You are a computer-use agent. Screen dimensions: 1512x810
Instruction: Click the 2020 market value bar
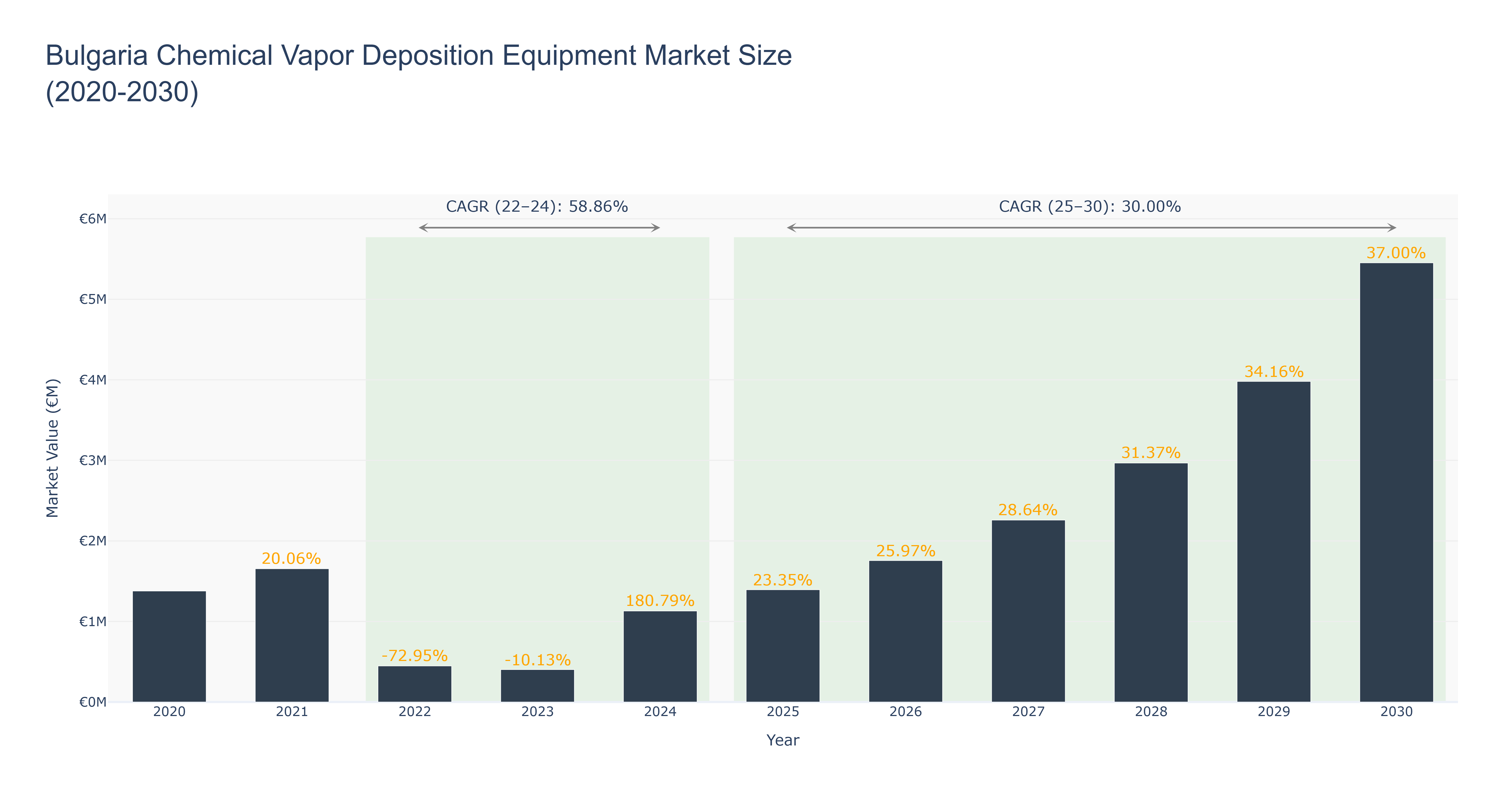tap(169, 646)
